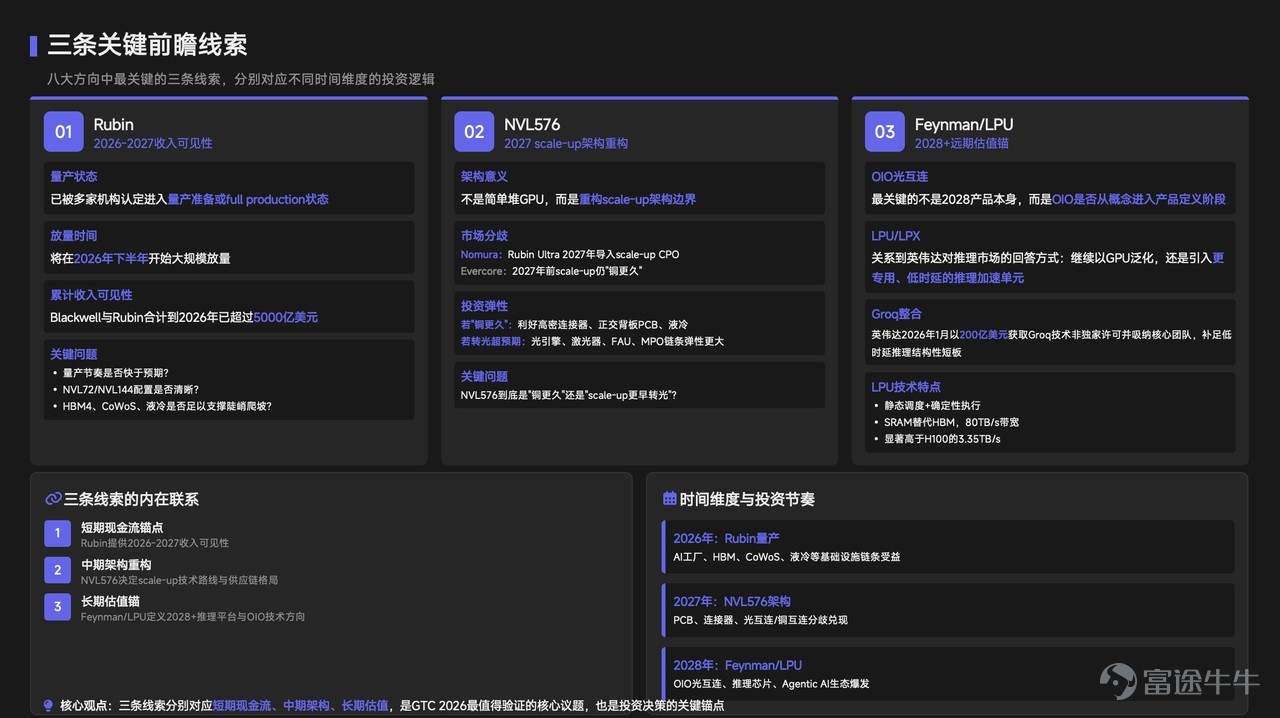This screenshot has height=718, width=1280.
Task: Click the 长期估值锚 item title
Action: pos(110,601)
